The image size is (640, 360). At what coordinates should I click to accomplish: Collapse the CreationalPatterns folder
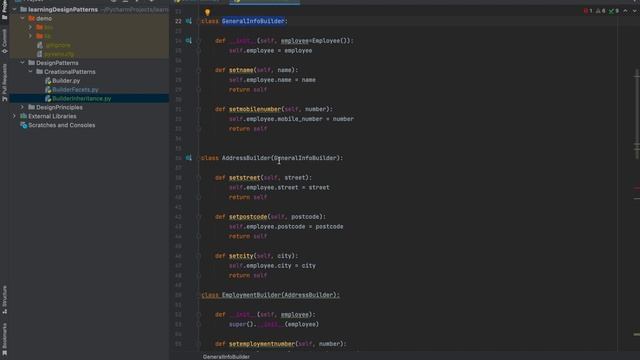click(31, 72)
